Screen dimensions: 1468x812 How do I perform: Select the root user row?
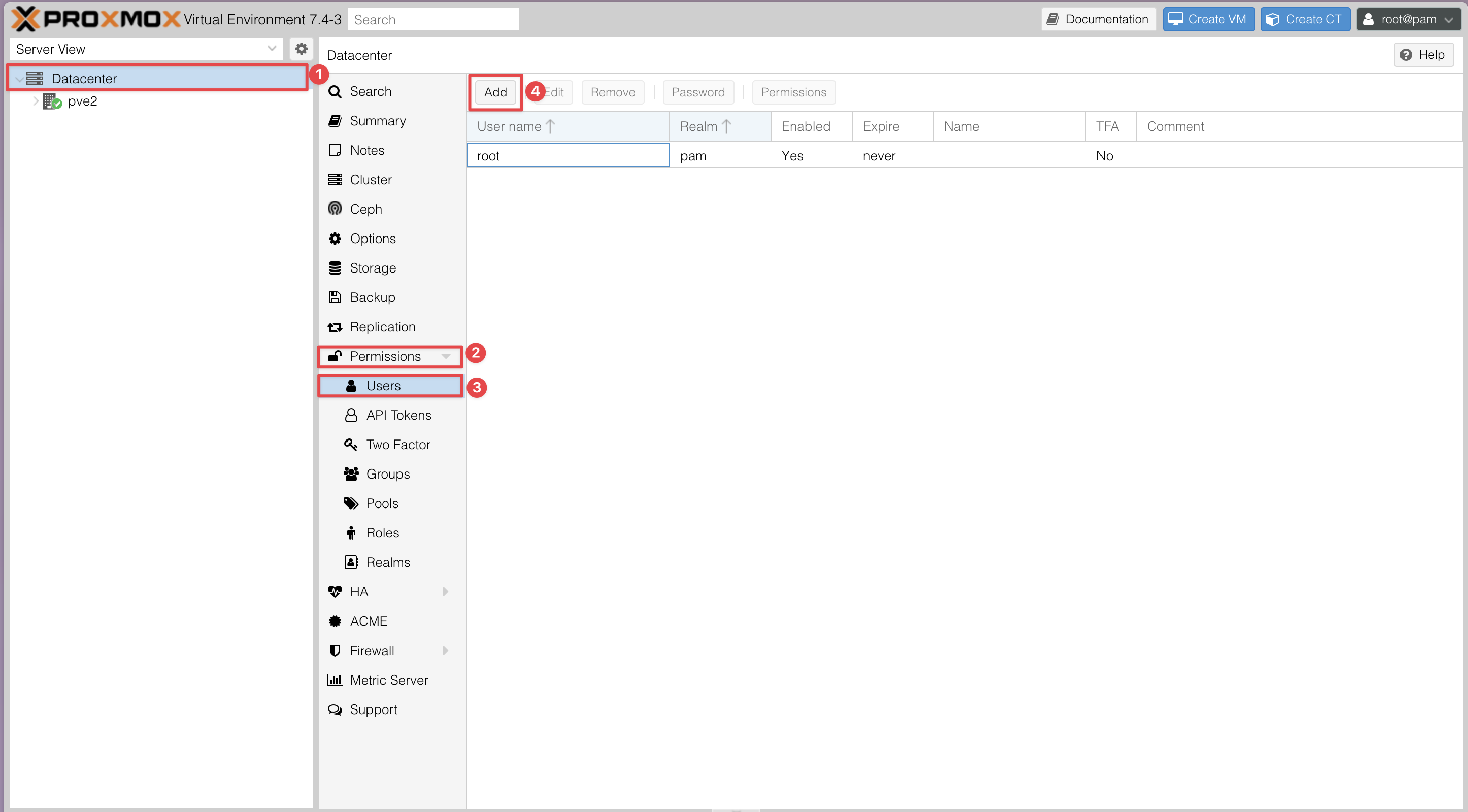click(x=568, y=155)
